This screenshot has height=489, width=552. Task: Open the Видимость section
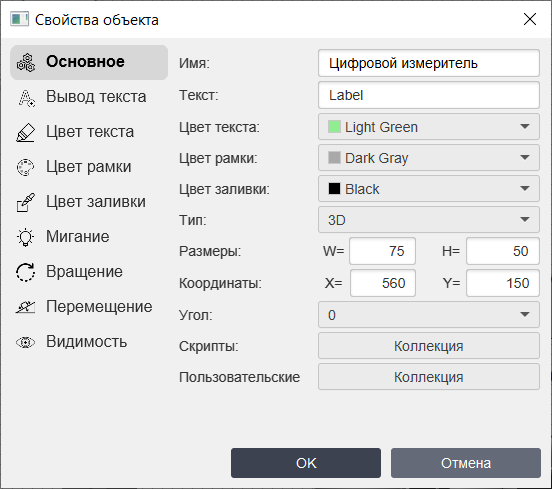coord(89,342)
